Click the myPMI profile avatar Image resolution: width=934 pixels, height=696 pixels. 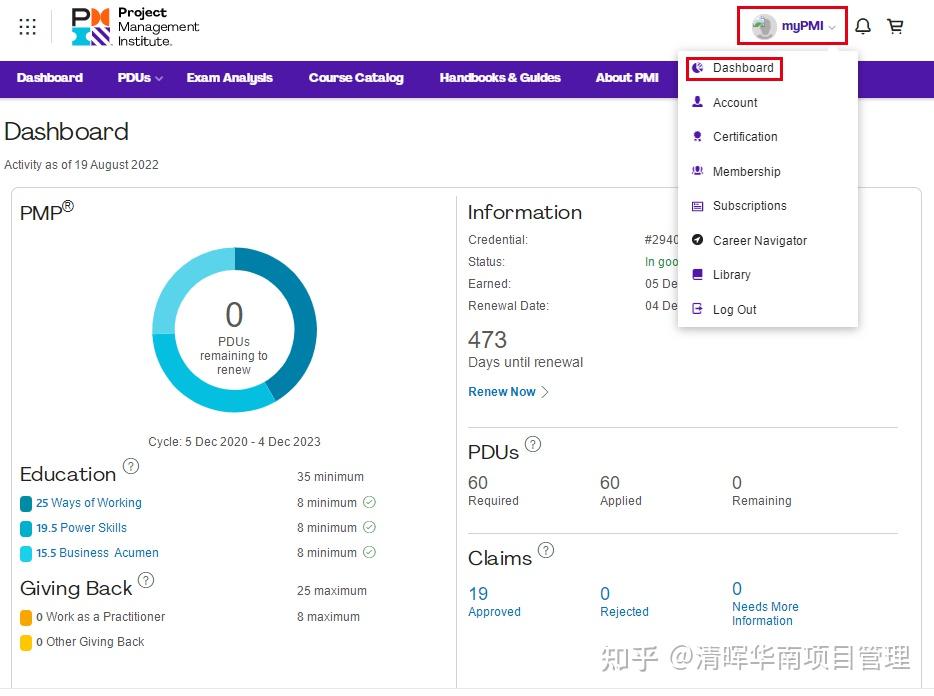click(x=763, y=26)
